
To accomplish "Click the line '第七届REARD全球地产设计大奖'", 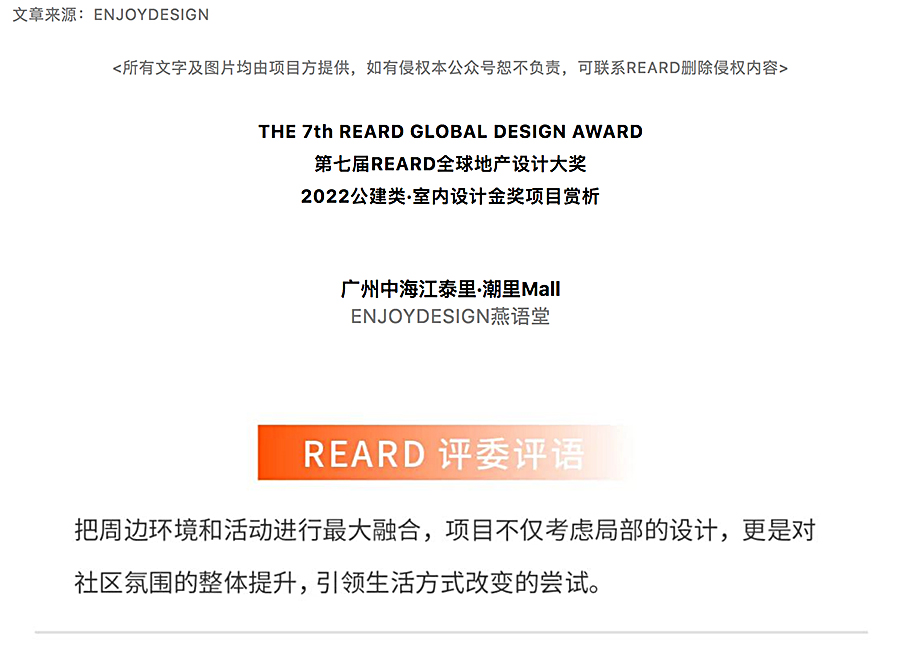I will pyautogui.click(x=450, y=164).
